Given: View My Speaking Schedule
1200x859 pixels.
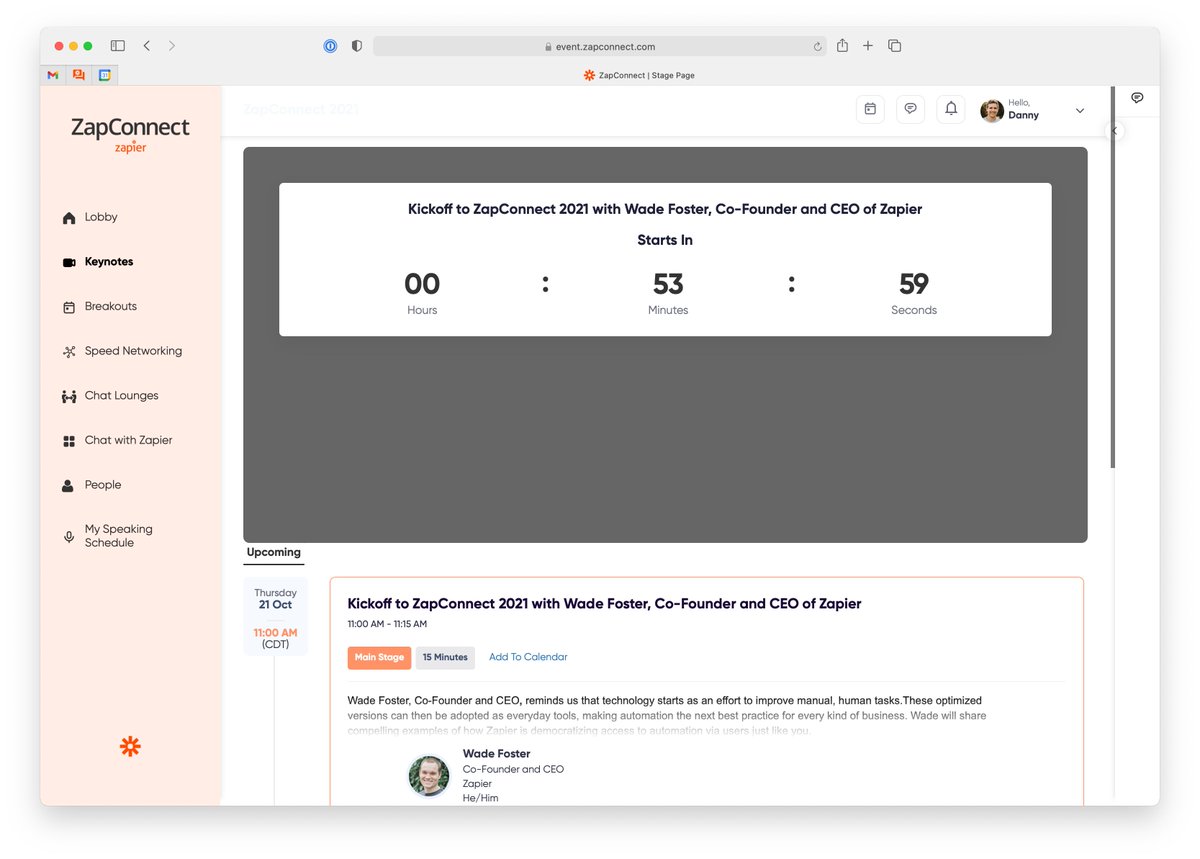Looking at the screenshot, I should (118, 536).
